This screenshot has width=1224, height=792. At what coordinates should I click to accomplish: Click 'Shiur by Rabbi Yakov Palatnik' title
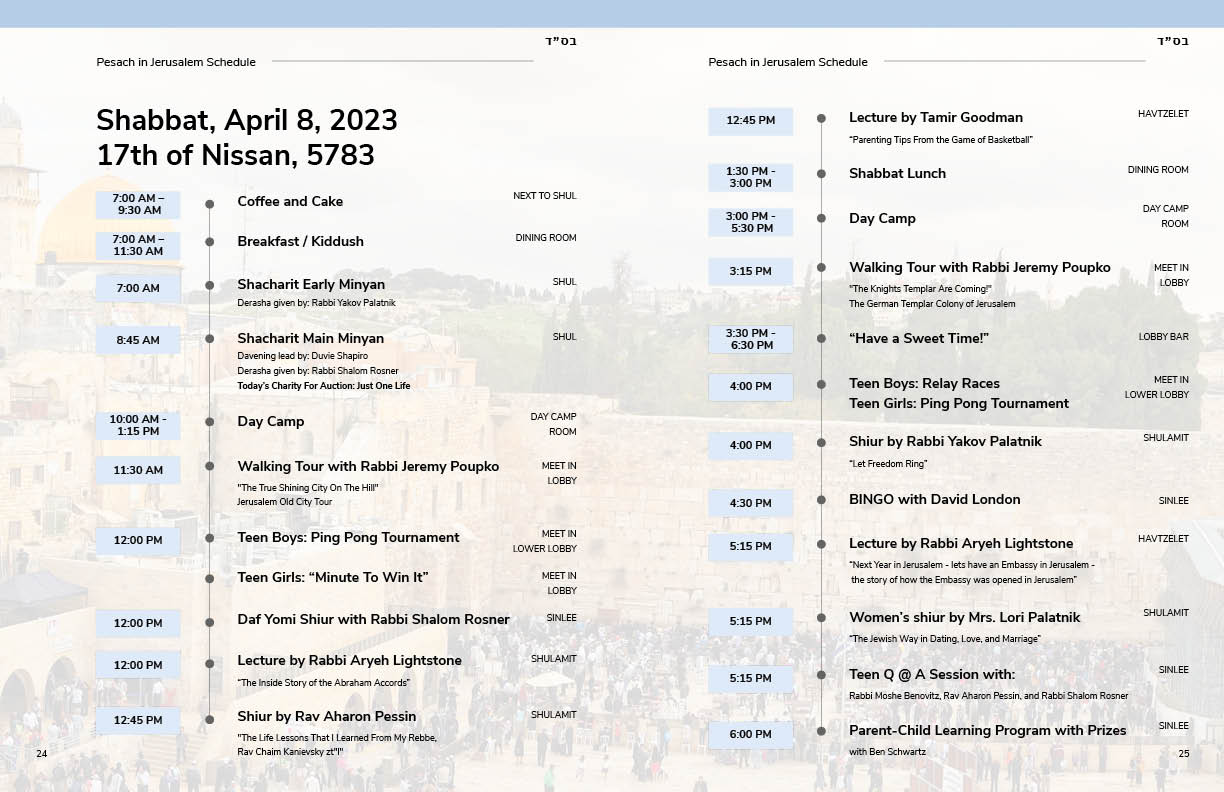(945, 442)
